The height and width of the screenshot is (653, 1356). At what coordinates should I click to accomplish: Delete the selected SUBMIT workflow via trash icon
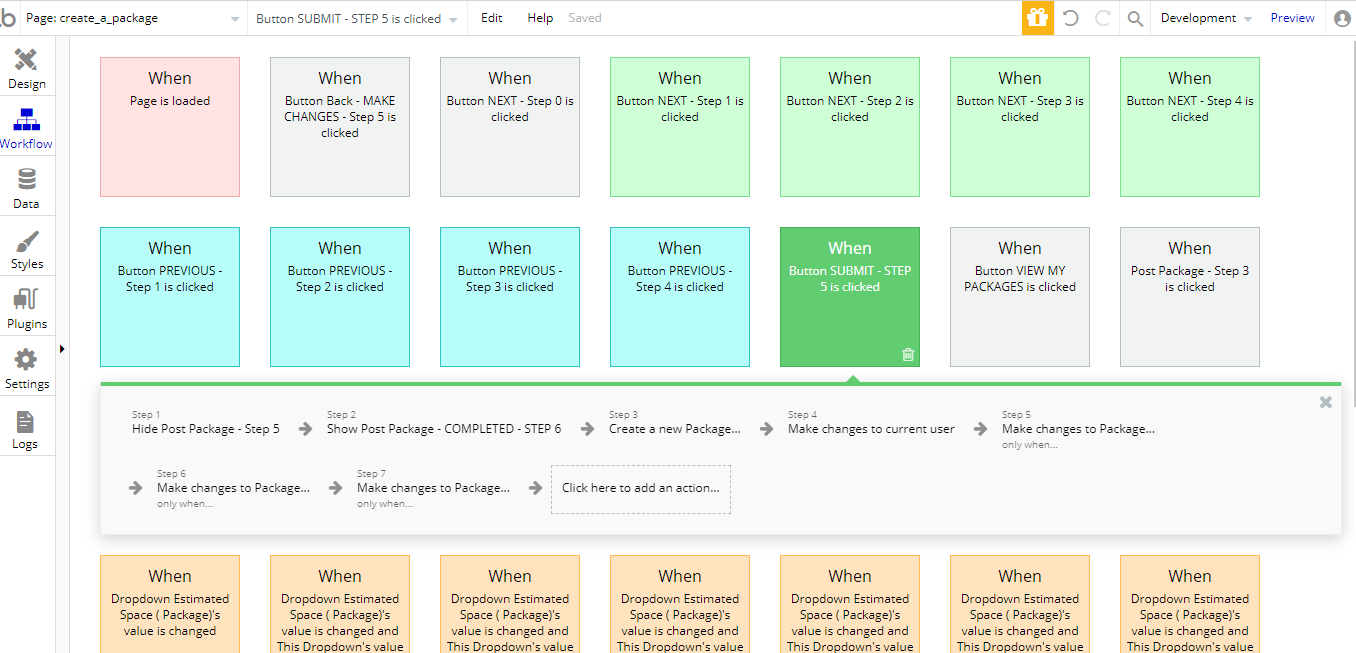pos(908,354)
